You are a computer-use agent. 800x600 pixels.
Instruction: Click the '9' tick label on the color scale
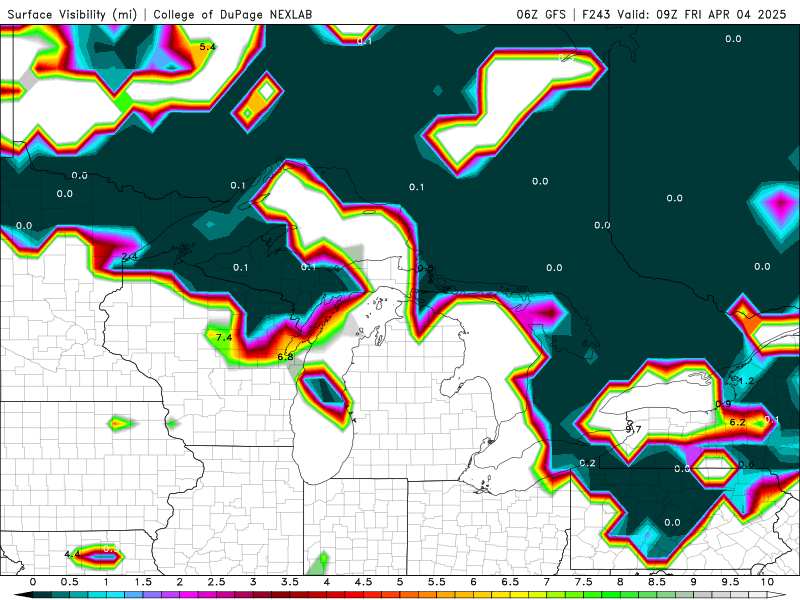tap(694, 582)
